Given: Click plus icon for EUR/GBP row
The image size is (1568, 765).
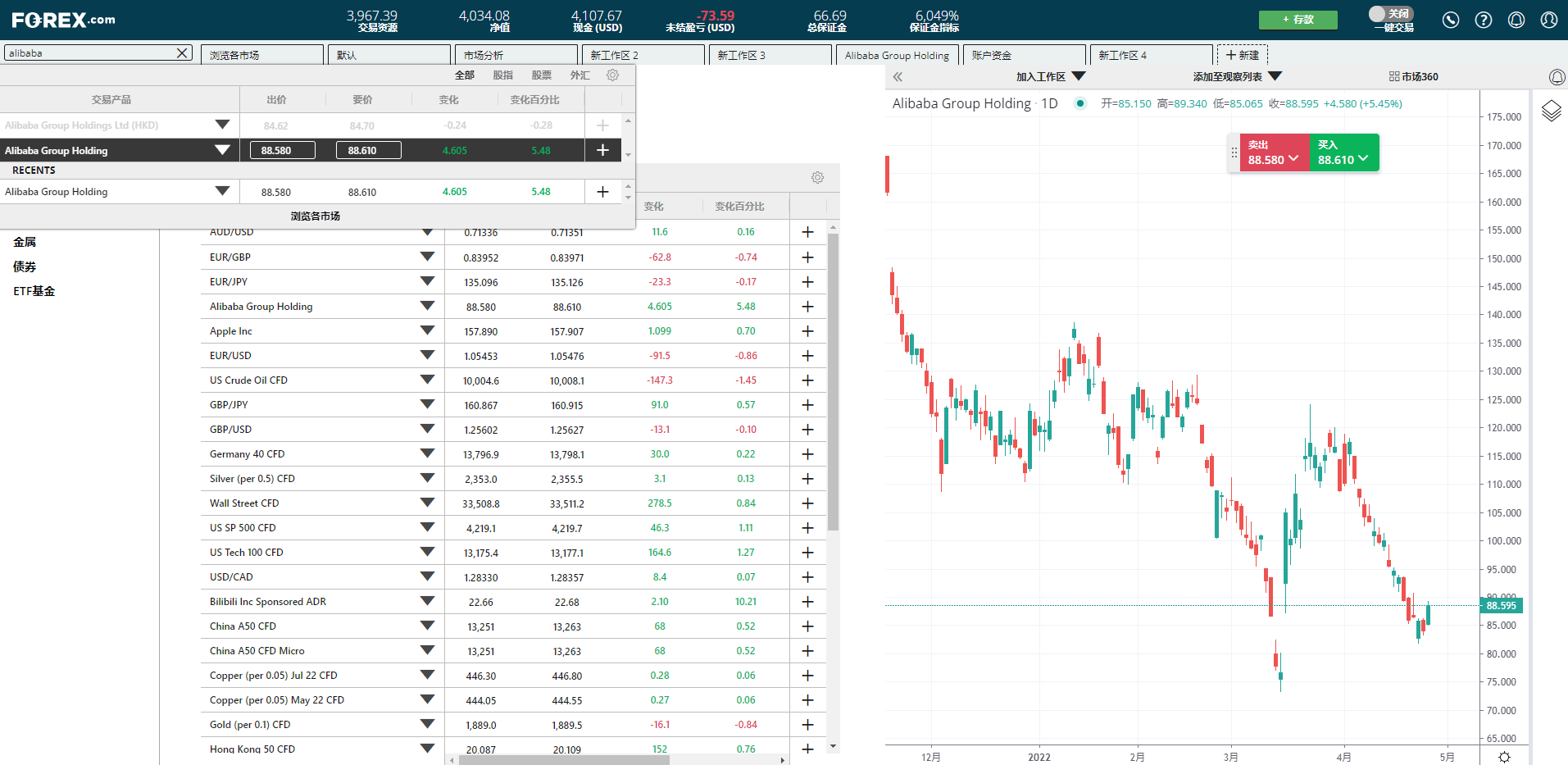Looking at the screenshot, I should point(807,257).
